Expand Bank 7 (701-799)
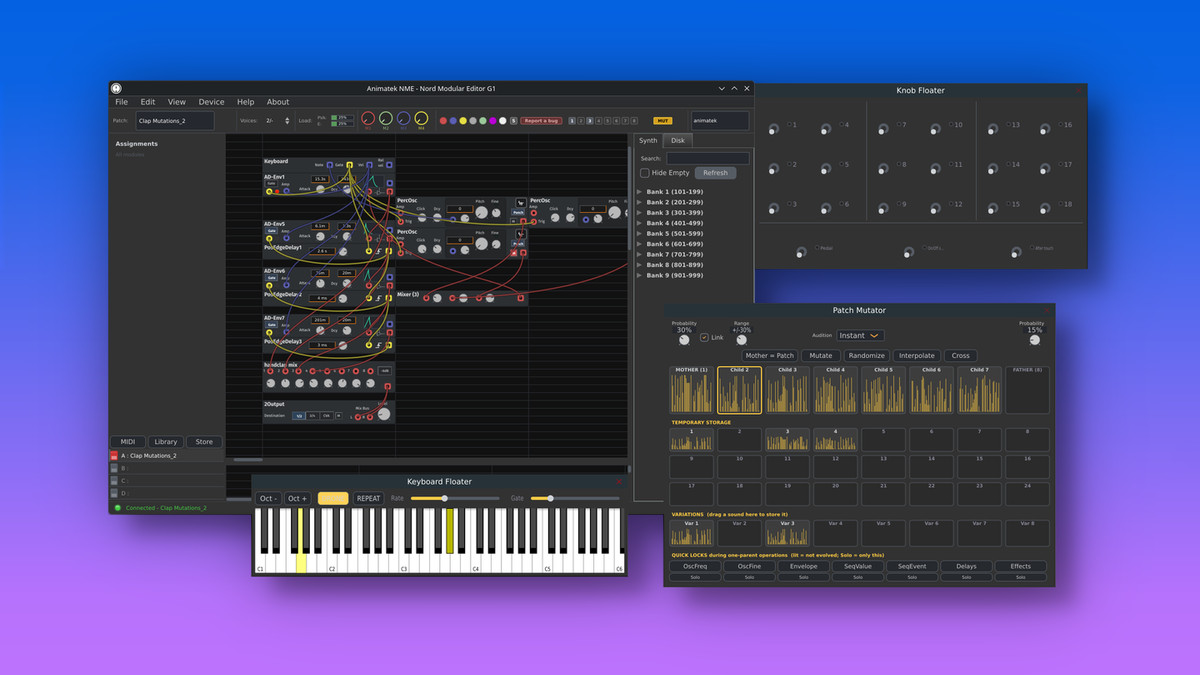 (640, 254)
